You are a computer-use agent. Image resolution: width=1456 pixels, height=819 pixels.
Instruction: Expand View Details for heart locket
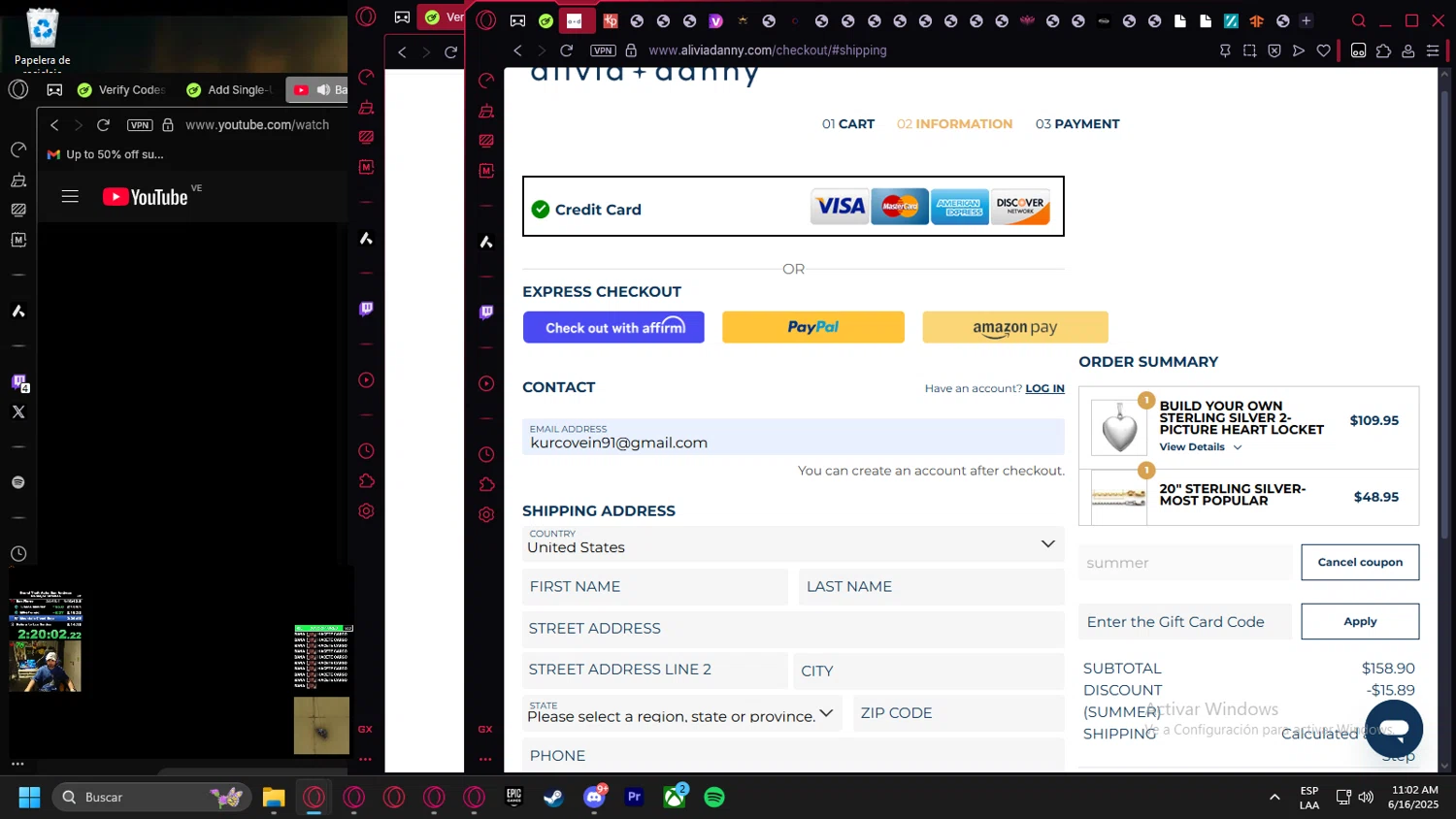(x=1201, y=447)
